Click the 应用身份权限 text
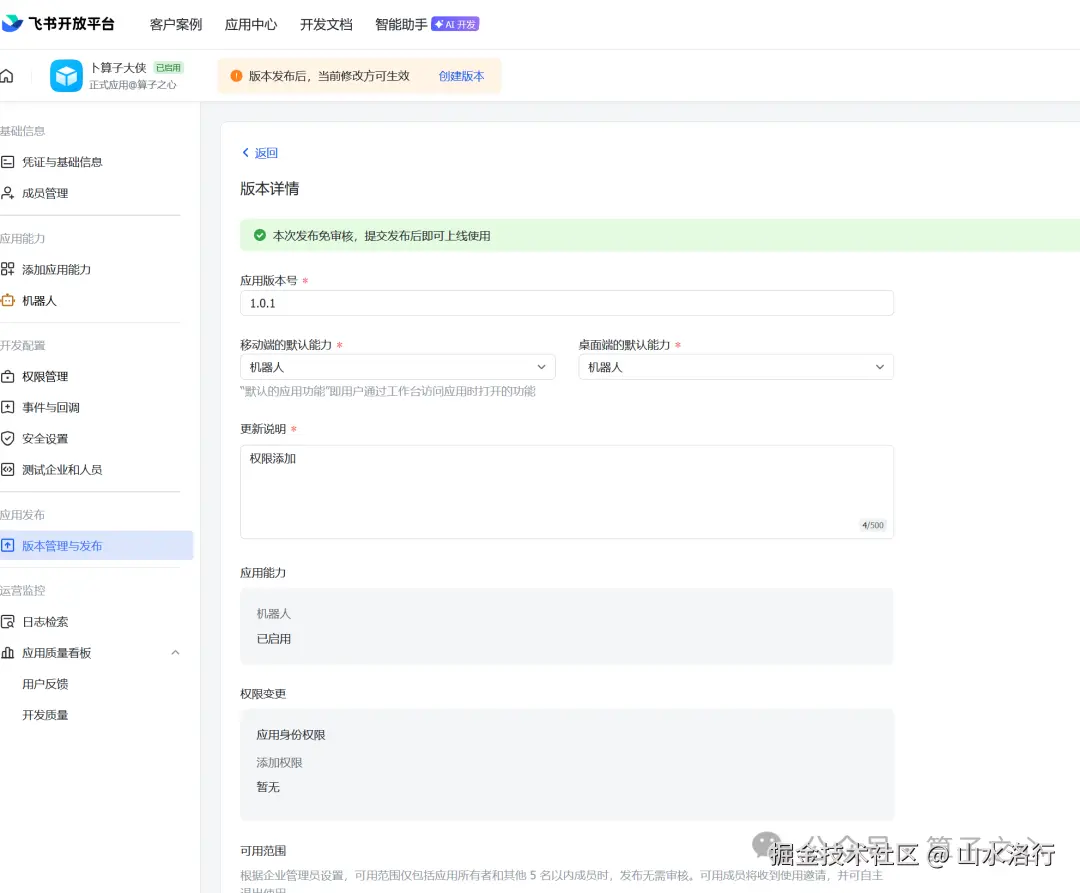Image resolution: width=1080 pixels, height=893 pixels. (291, 735)
